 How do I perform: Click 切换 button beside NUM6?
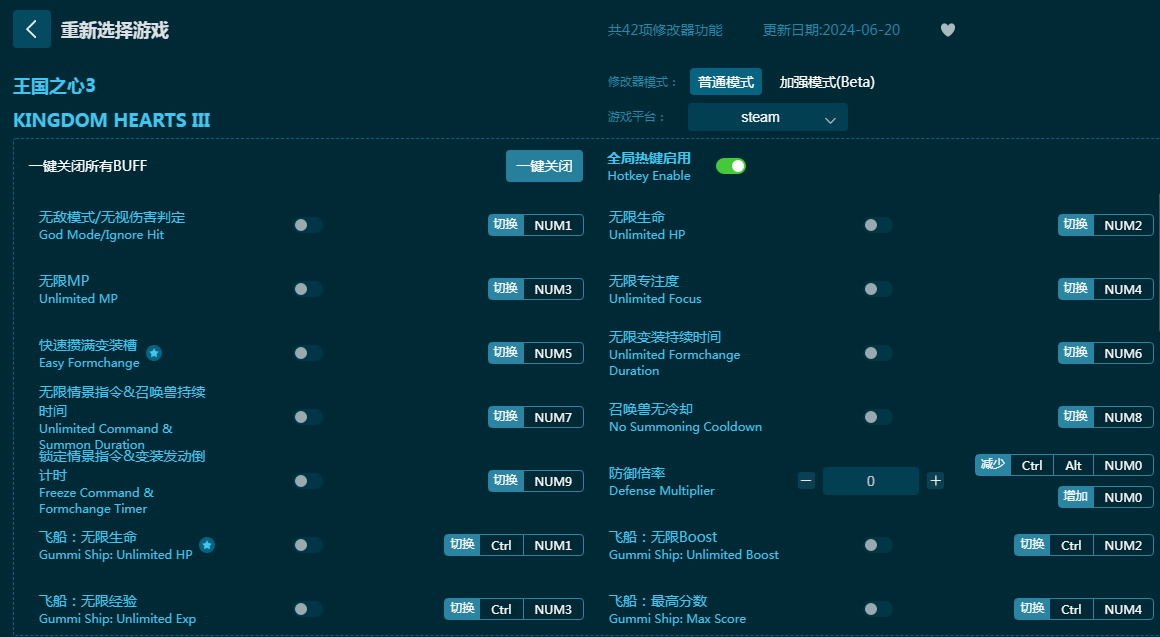click(1076, 353)
